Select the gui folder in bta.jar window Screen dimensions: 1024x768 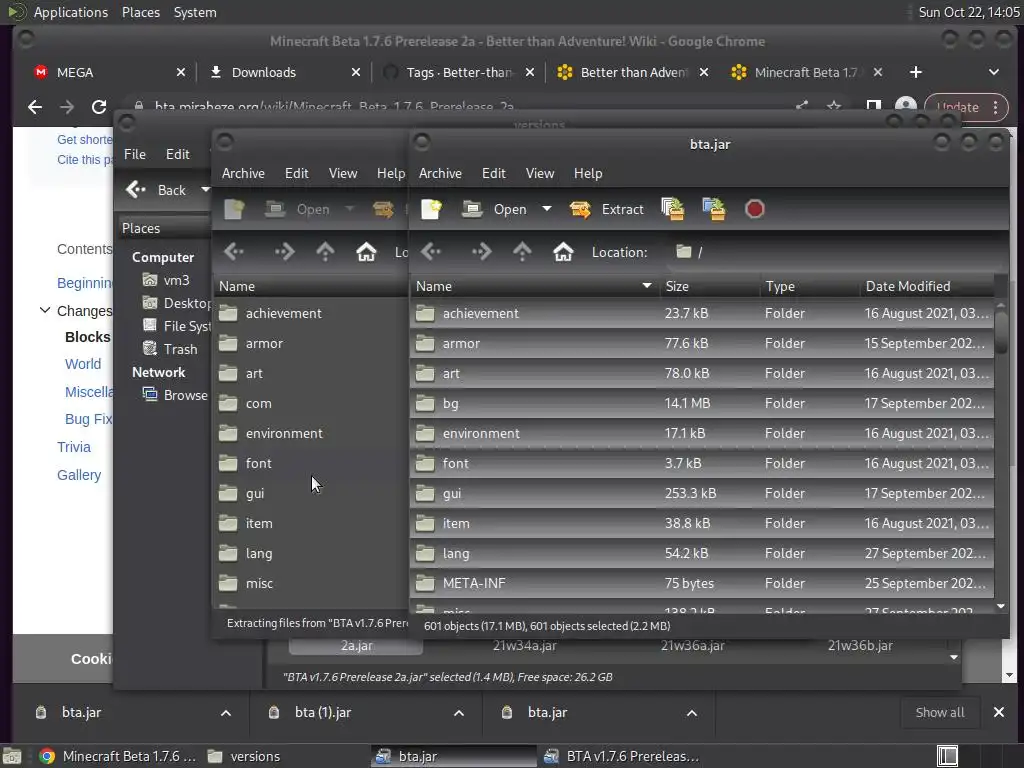701,494
